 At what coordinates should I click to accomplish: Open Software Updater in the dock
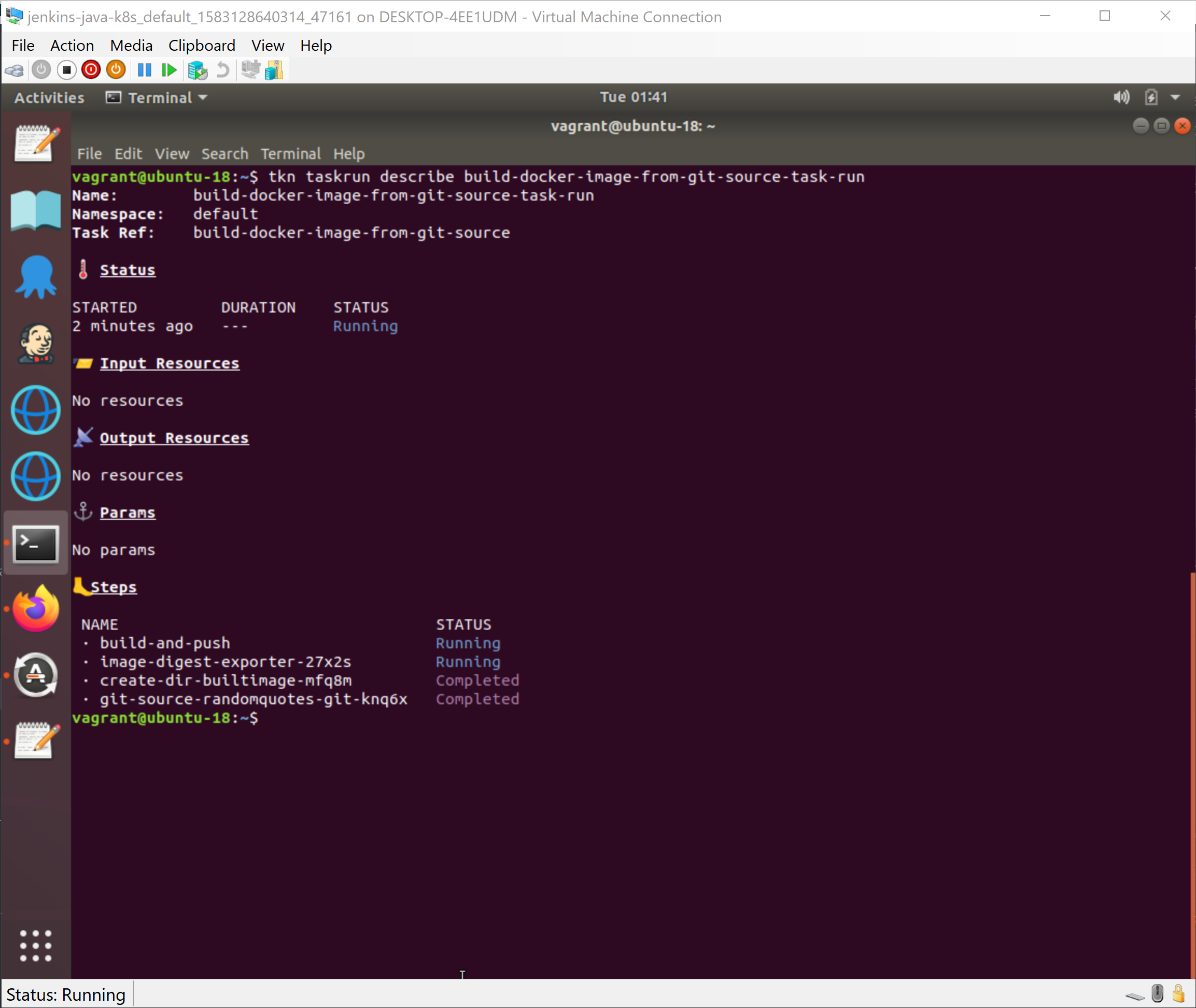(x=35, y=675)
